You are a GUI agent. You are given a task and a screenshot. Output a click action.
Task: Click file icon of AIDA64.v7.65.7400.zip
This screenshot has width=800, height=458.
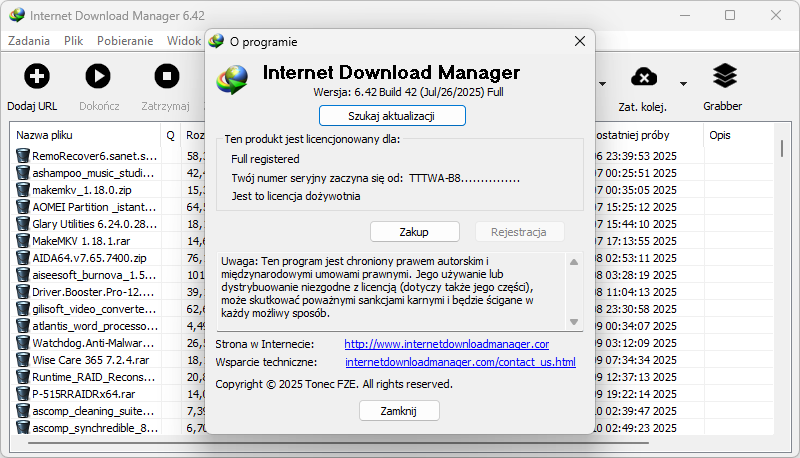[x=22, y=258]
